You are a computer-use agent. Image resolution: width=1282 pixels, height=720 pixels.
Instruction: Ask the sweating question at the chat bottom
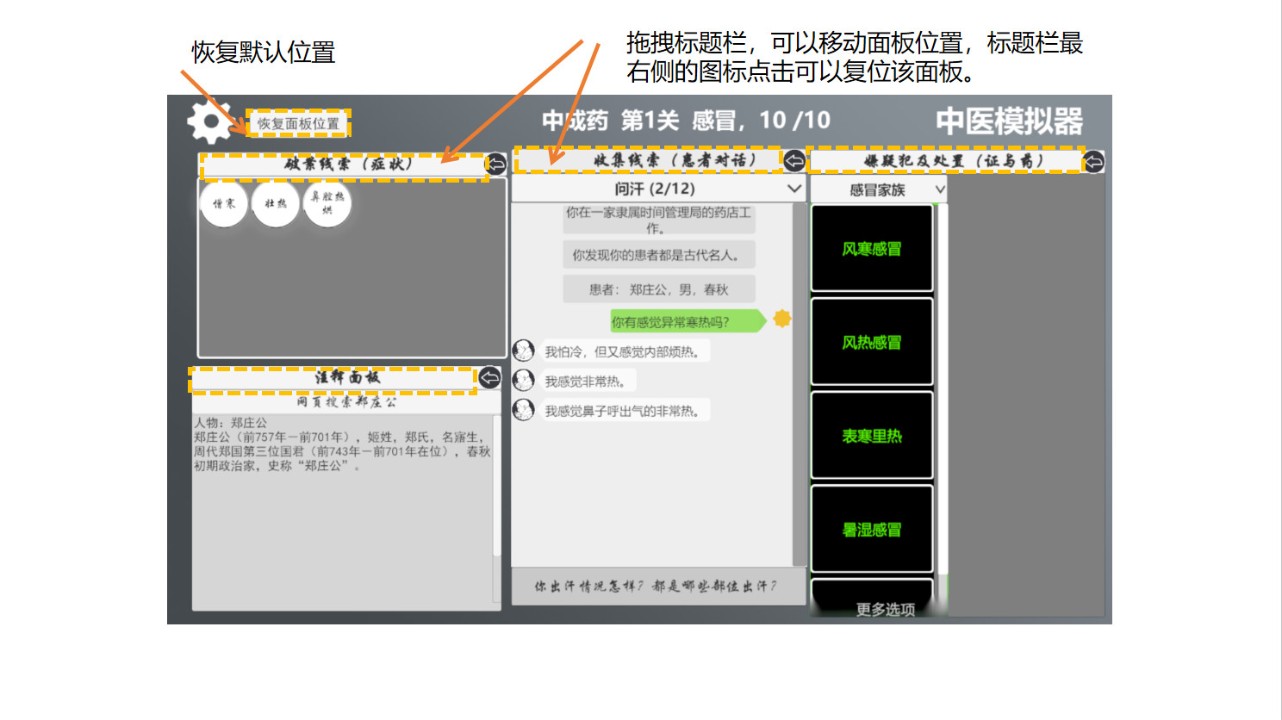coord(657,586)
